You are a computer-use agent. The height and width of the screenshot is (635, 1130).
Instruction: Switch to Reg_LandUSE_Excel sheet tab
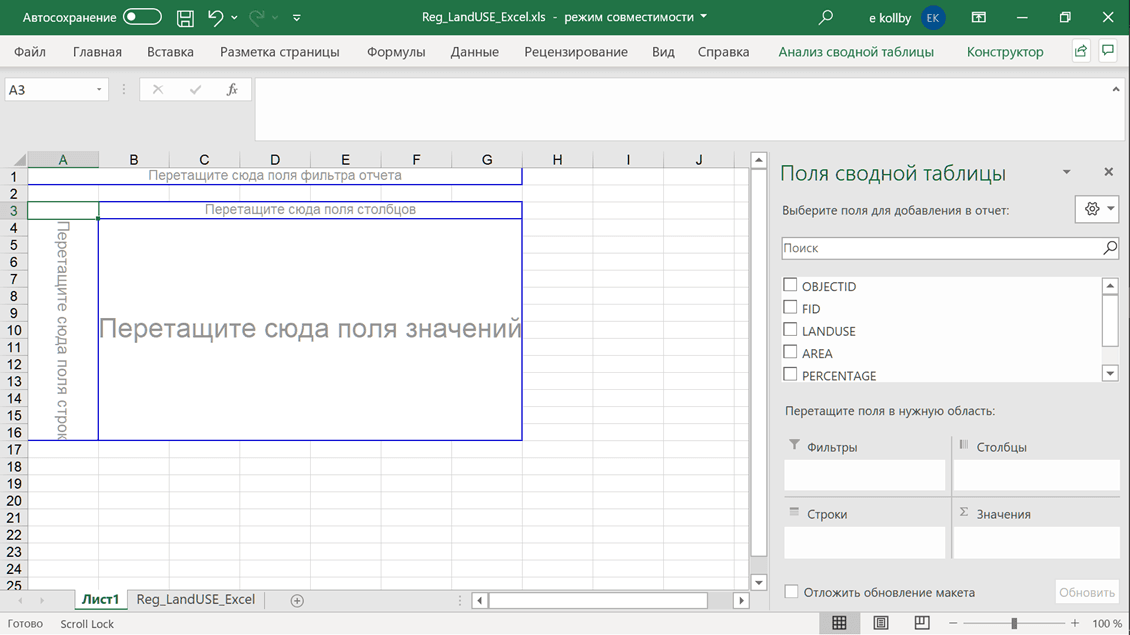pos(196,600)
